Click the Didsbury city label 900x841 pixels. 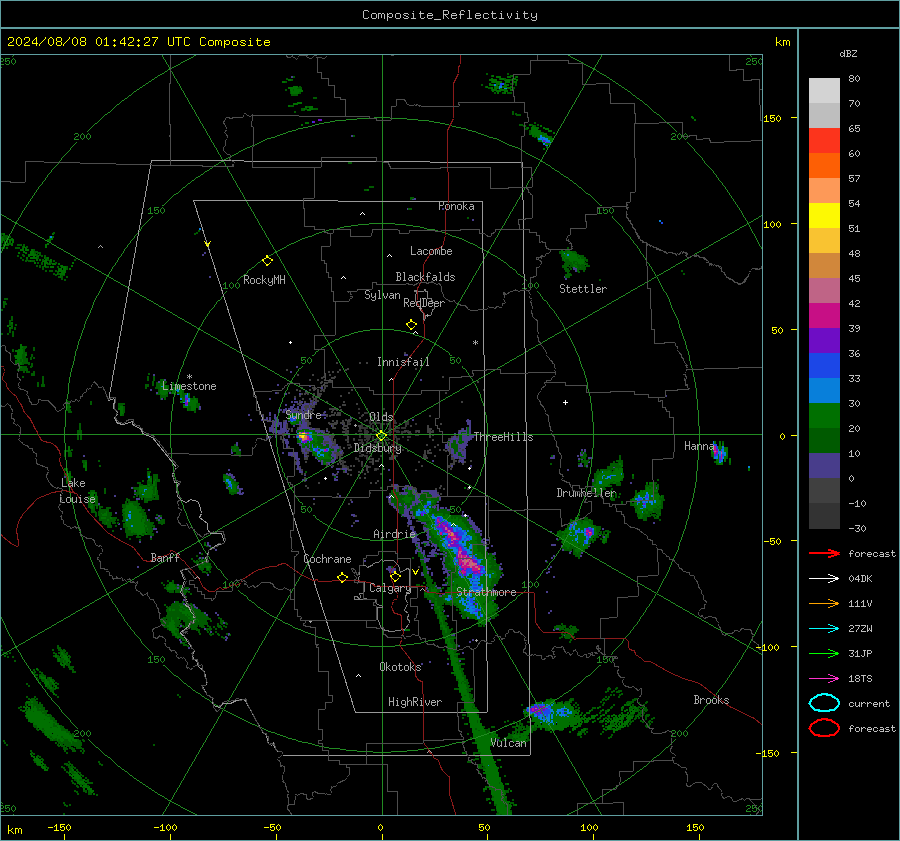[377, 448]
